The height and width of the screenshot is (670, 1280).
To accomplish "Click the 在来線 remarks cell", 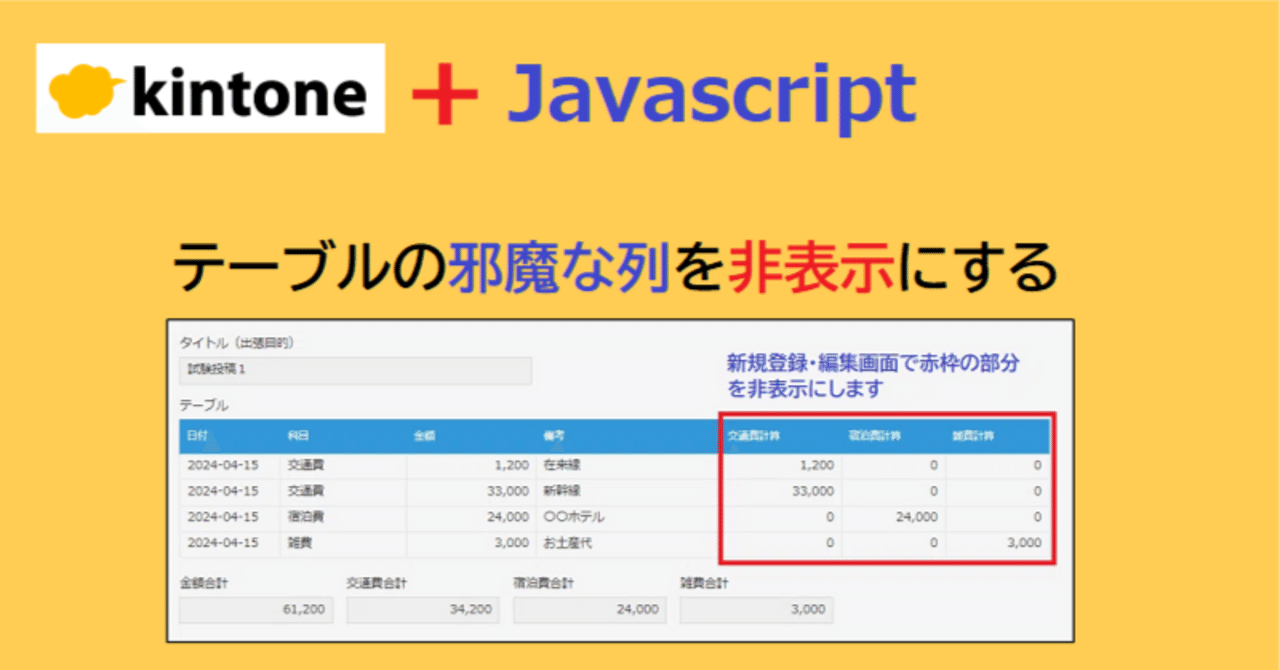I will click(562, 465).
